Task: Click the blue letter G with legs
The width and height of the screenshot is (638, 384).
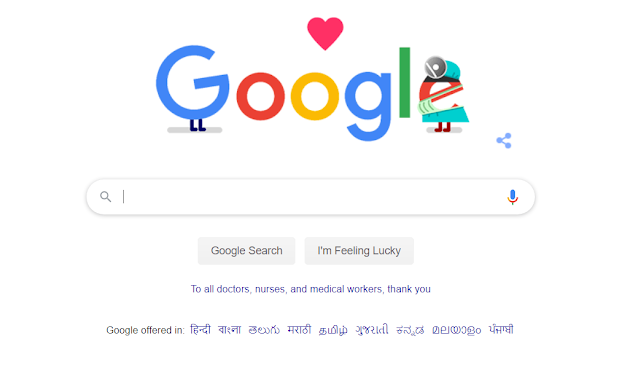Action: click(192, 86)
